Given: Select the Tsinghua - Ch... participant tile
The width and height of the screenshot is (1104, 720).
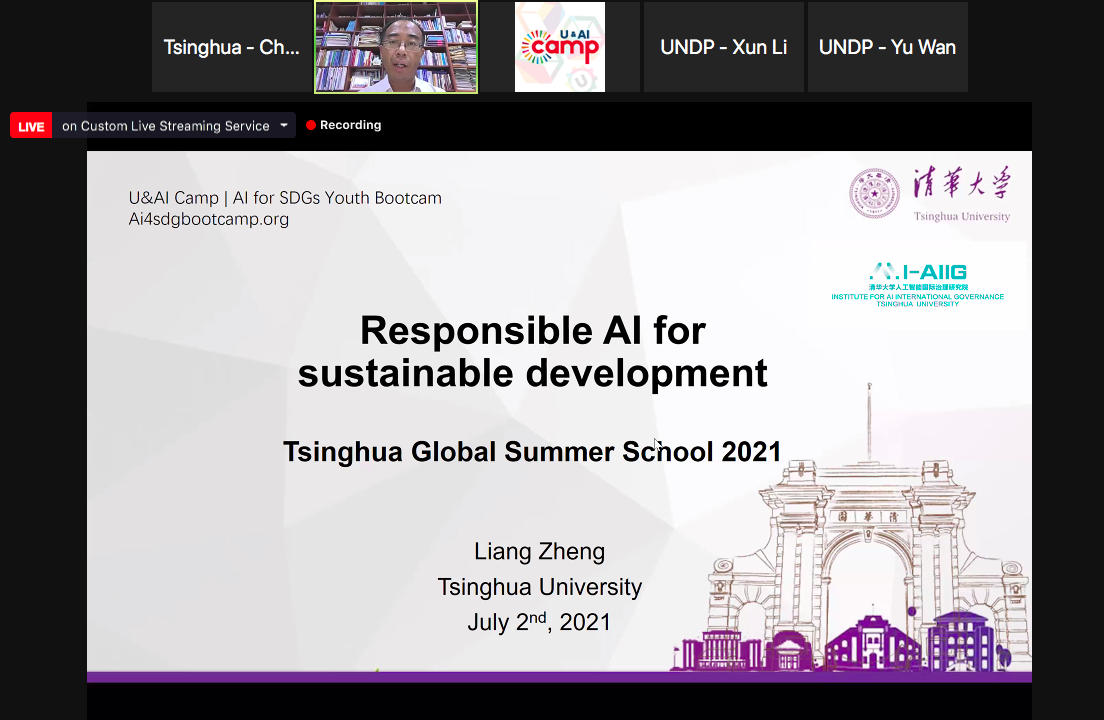Looking at the screenshot, I should (x=231, y=47).
